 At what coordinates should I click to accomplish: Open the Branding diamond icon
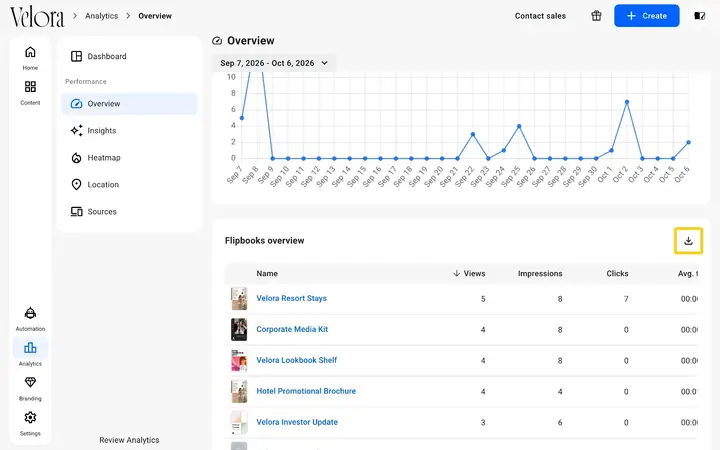coord(30,382)
